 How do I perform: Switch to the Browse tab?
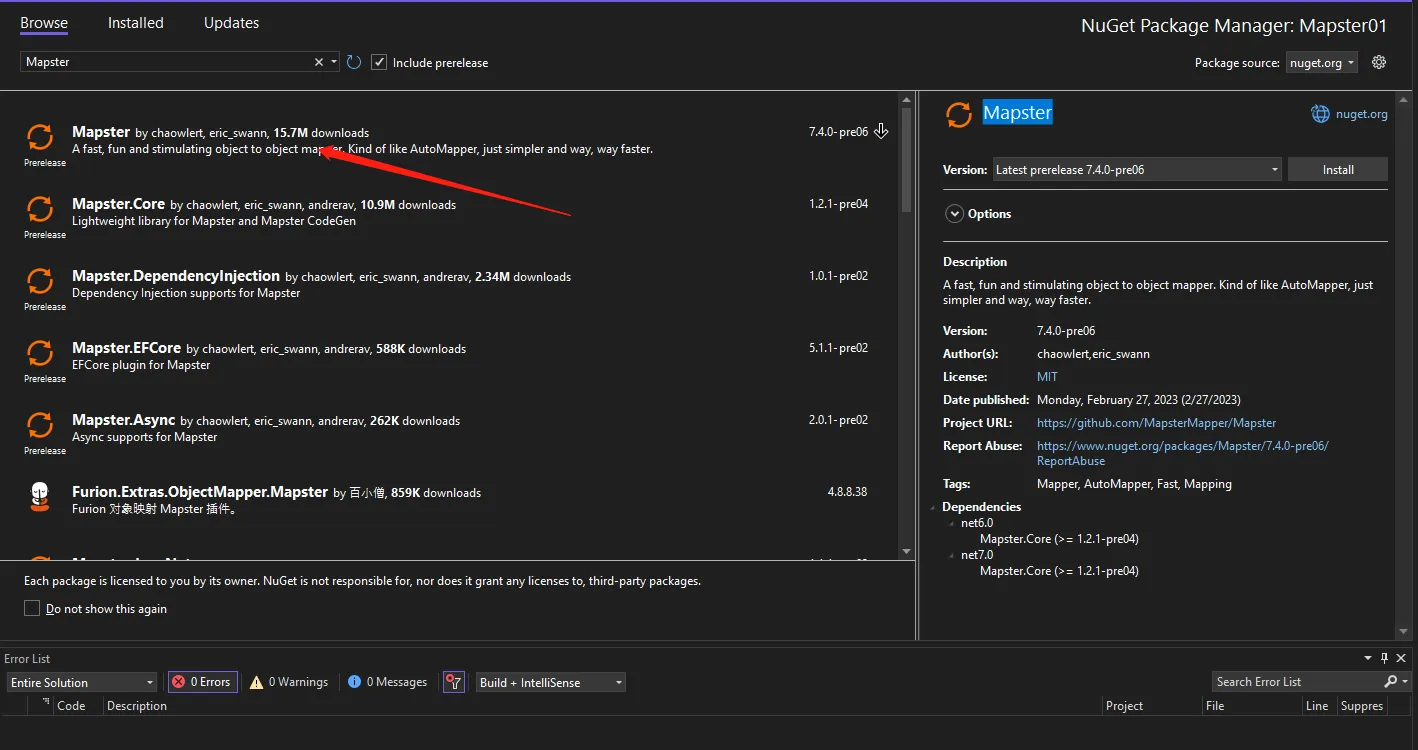click(44, 22)
